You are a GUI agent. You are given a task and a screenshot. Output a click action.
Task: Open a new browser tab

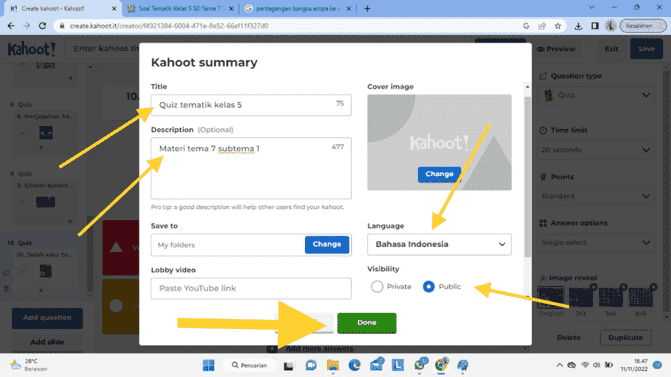[x=367, y=9]
